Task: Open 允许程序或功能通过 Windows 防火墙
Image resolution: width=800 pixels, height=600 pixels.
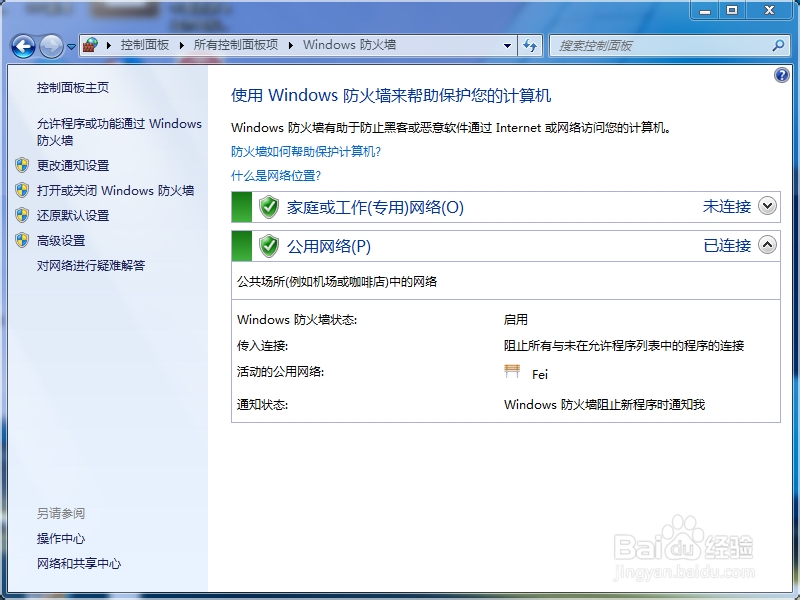Action: click(119, 132)
